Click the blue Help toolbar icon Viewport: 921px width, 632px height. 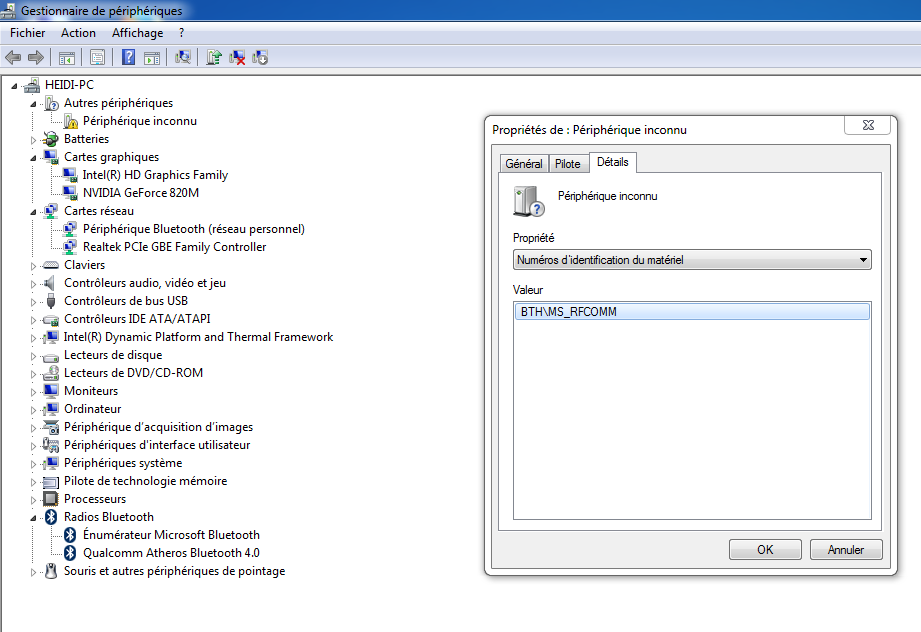(x=128, y=58)
